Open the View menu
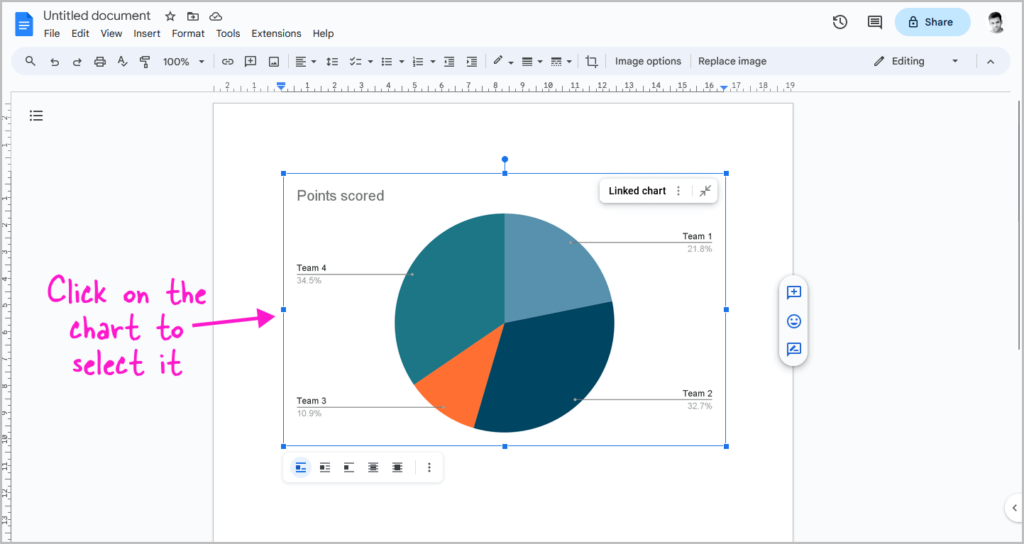Image resolution: width=1024 pixels, height=544 pixels. (x=111, y=33)
